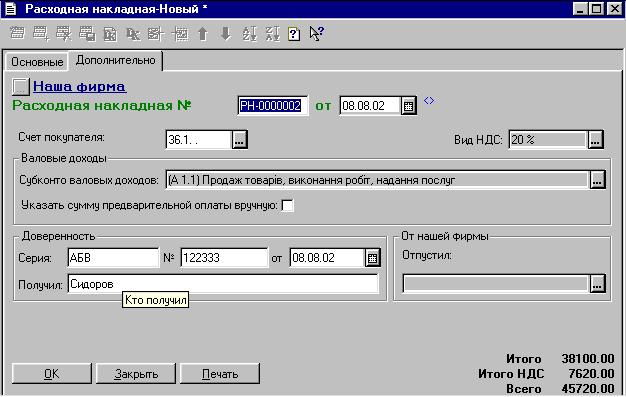The image size is (626, 397).
Task: Click the green Расходная накладная № heading
Action: tap(102, 105)
